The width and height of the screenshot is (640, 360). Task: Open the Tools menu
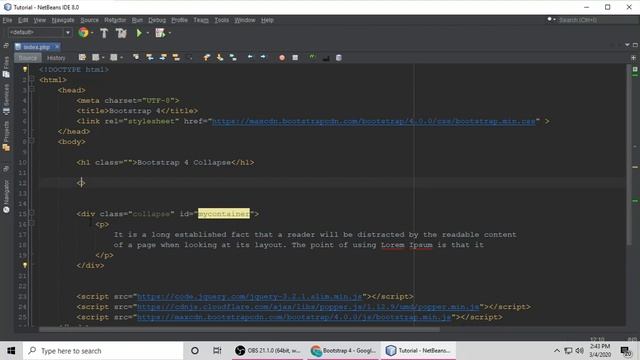click(x=222, y=20)
